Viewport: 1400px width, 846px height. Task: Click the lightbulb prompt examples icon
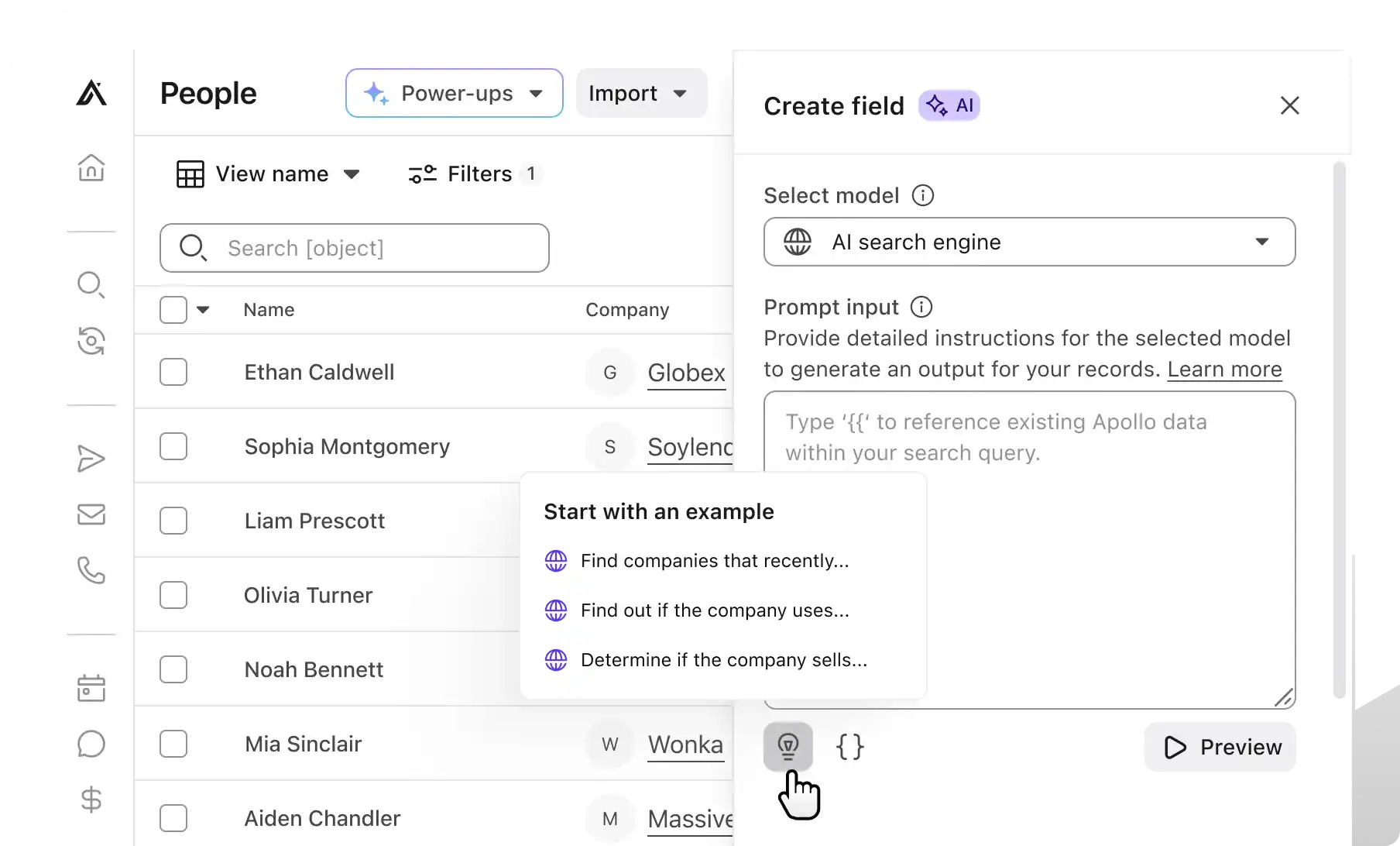(787, 746)
